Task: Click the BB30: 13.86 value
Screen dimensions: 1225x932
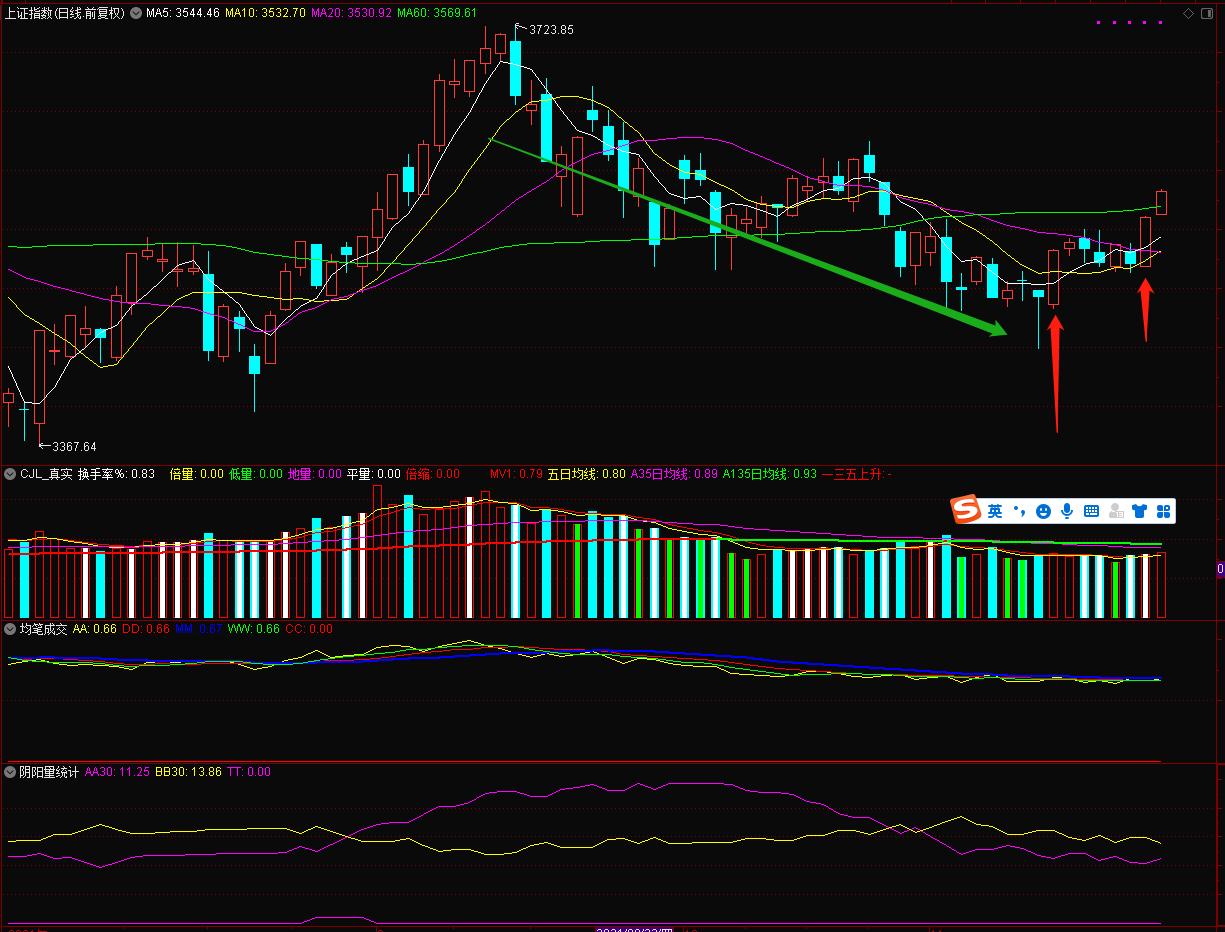Action: (x=189, y=772)
